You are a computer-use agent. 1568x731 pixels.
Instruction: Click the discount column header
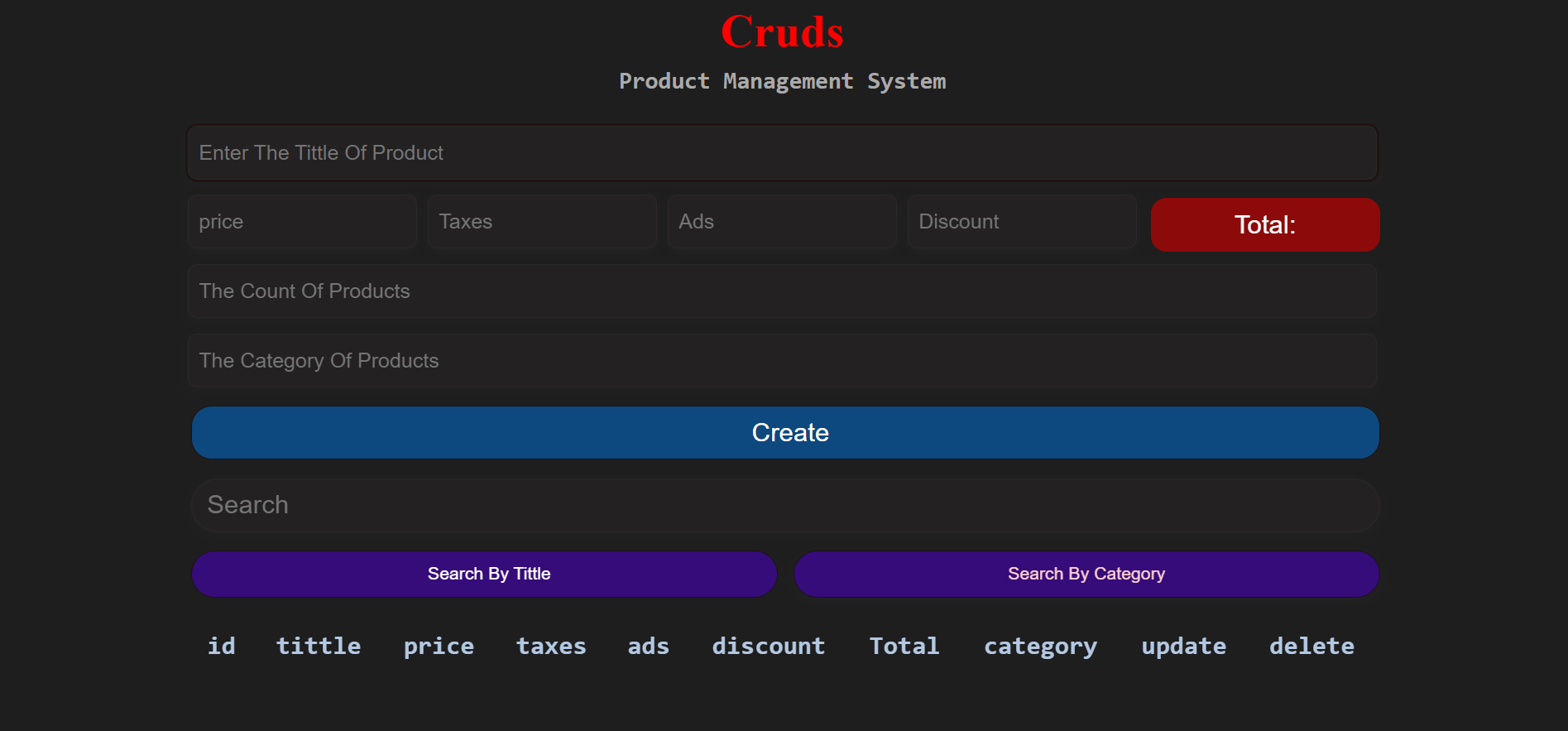(769, 646)
